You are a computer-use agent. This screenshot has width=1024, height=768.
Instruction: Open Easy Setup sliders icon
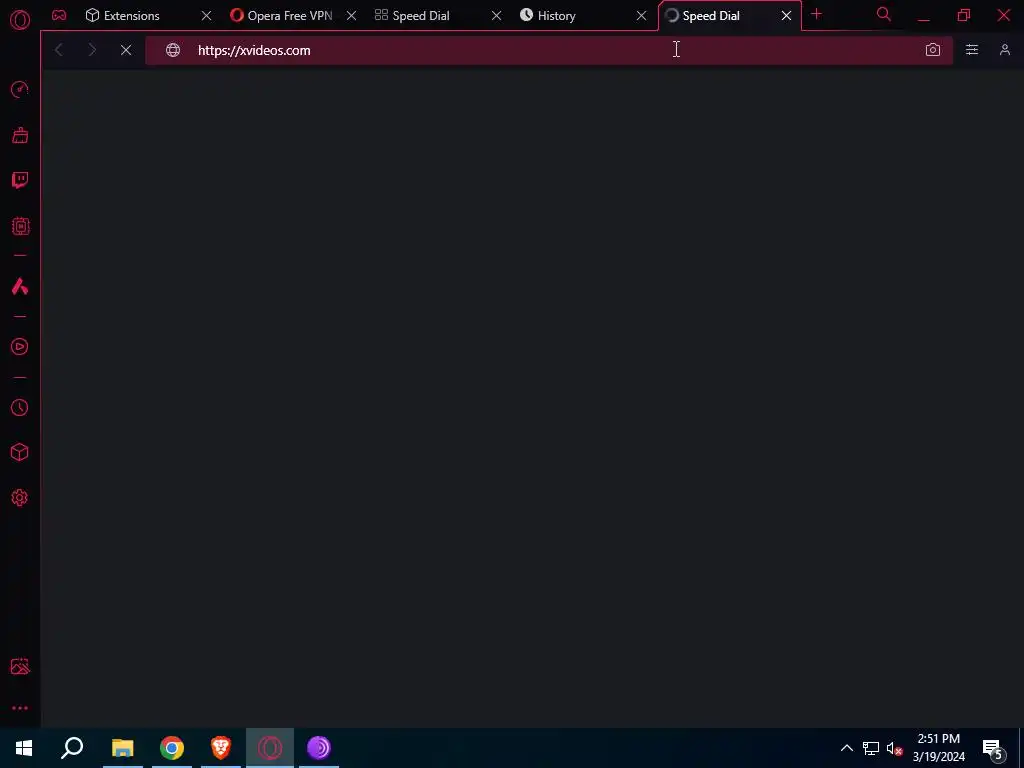point(972,50)
